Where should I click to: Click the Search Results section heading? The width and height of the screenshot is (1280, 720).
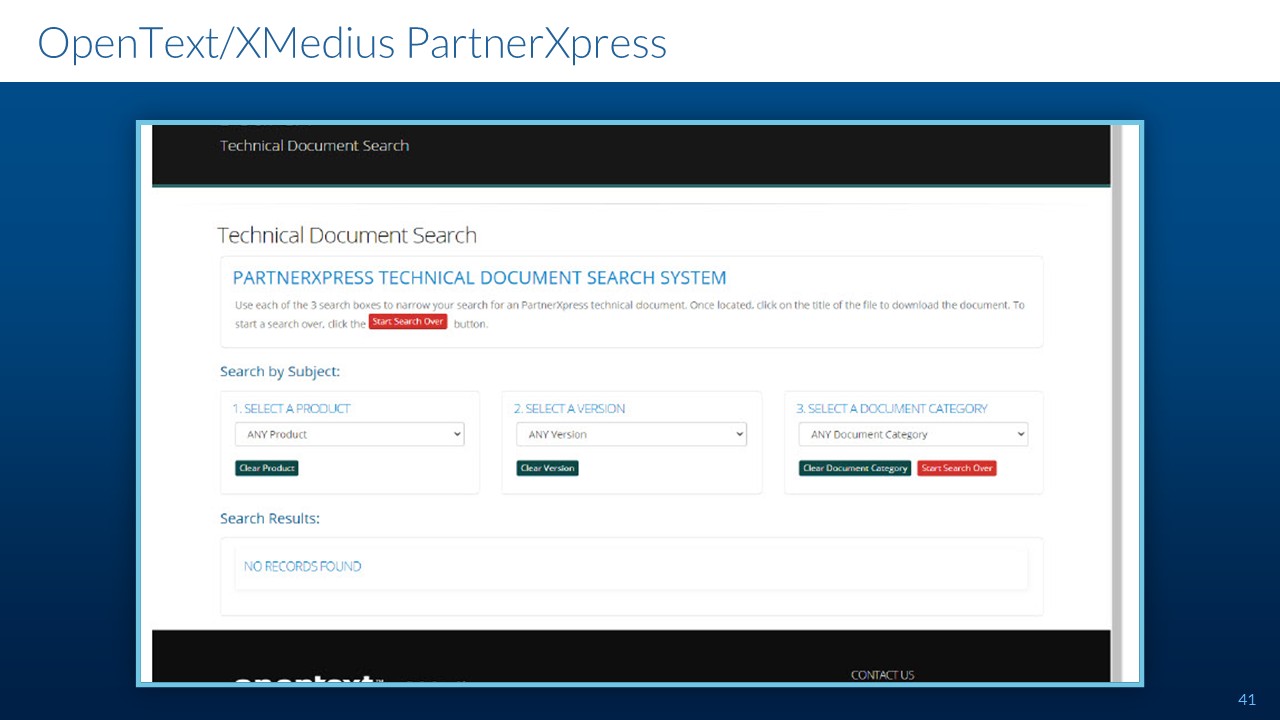coord(270,519)
